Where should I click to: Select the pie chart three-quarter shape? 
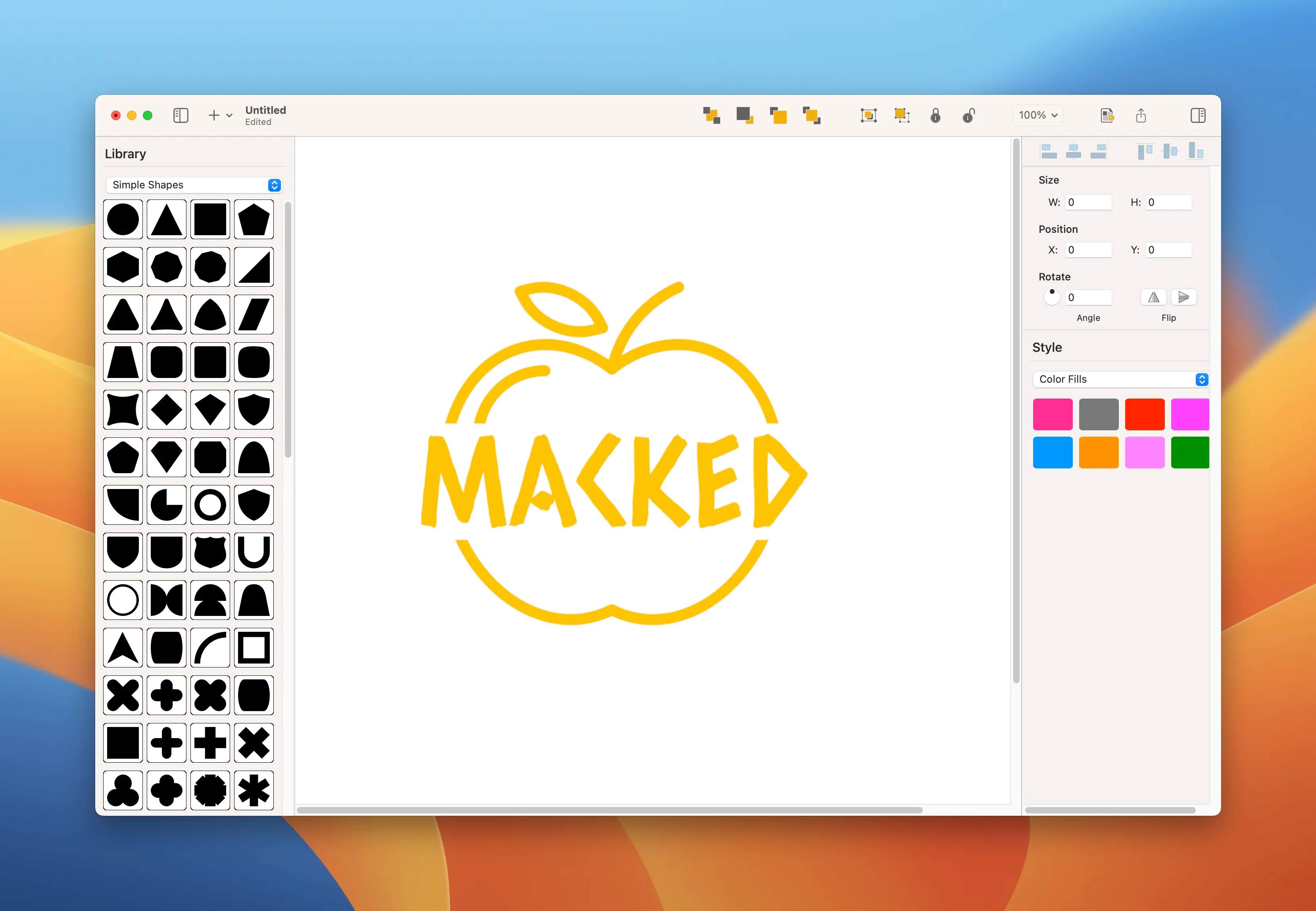tap(167, 505)
